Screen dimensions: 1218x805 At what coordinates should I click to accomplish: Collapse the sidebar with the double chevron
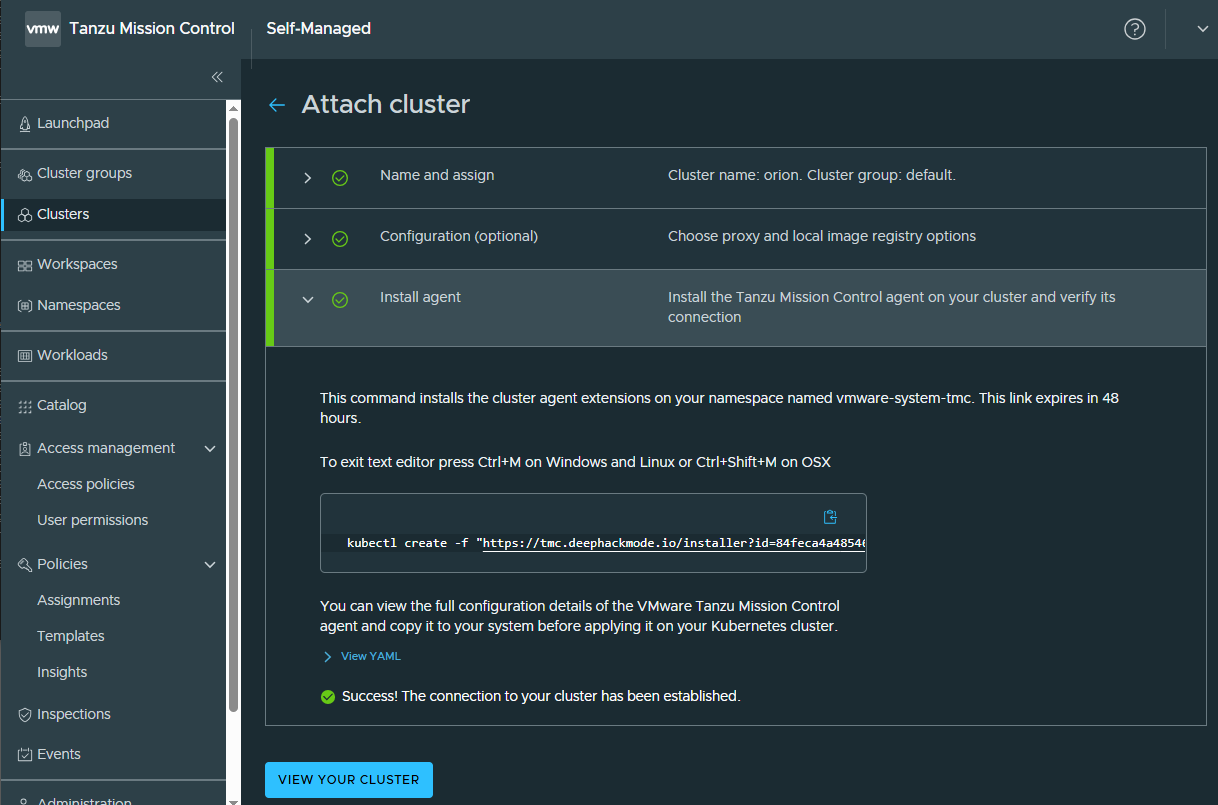click(x=217, y=77)
